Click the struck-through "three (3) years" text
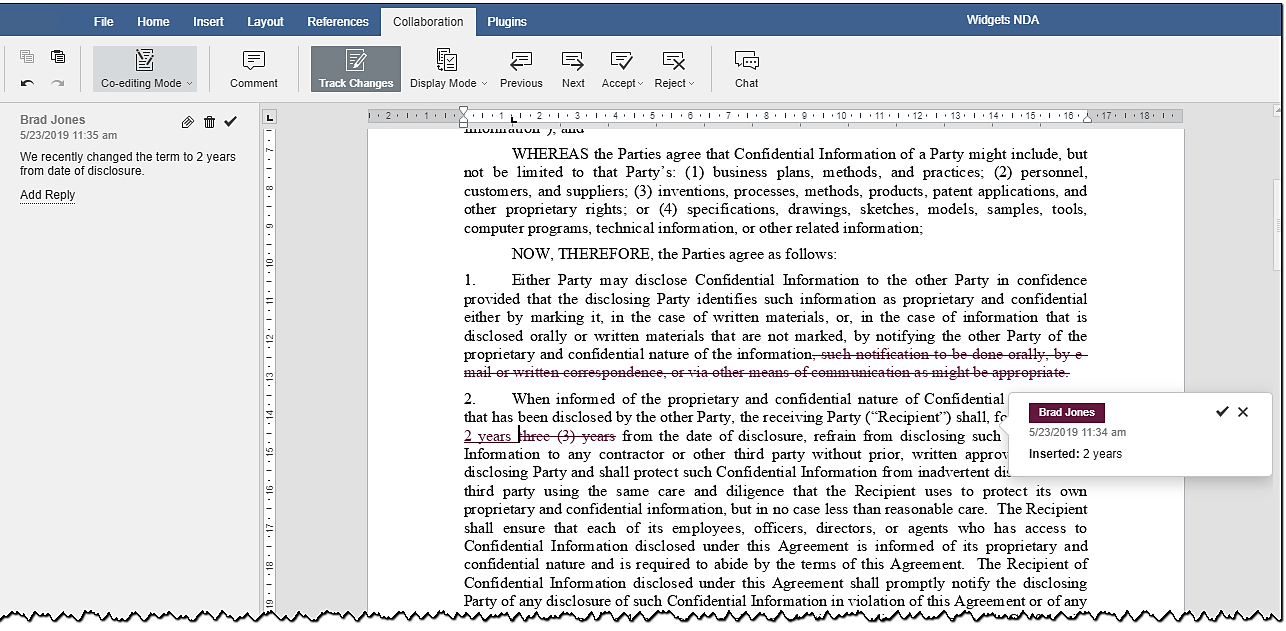This screenshot has height=631, width=1286. 567,436
